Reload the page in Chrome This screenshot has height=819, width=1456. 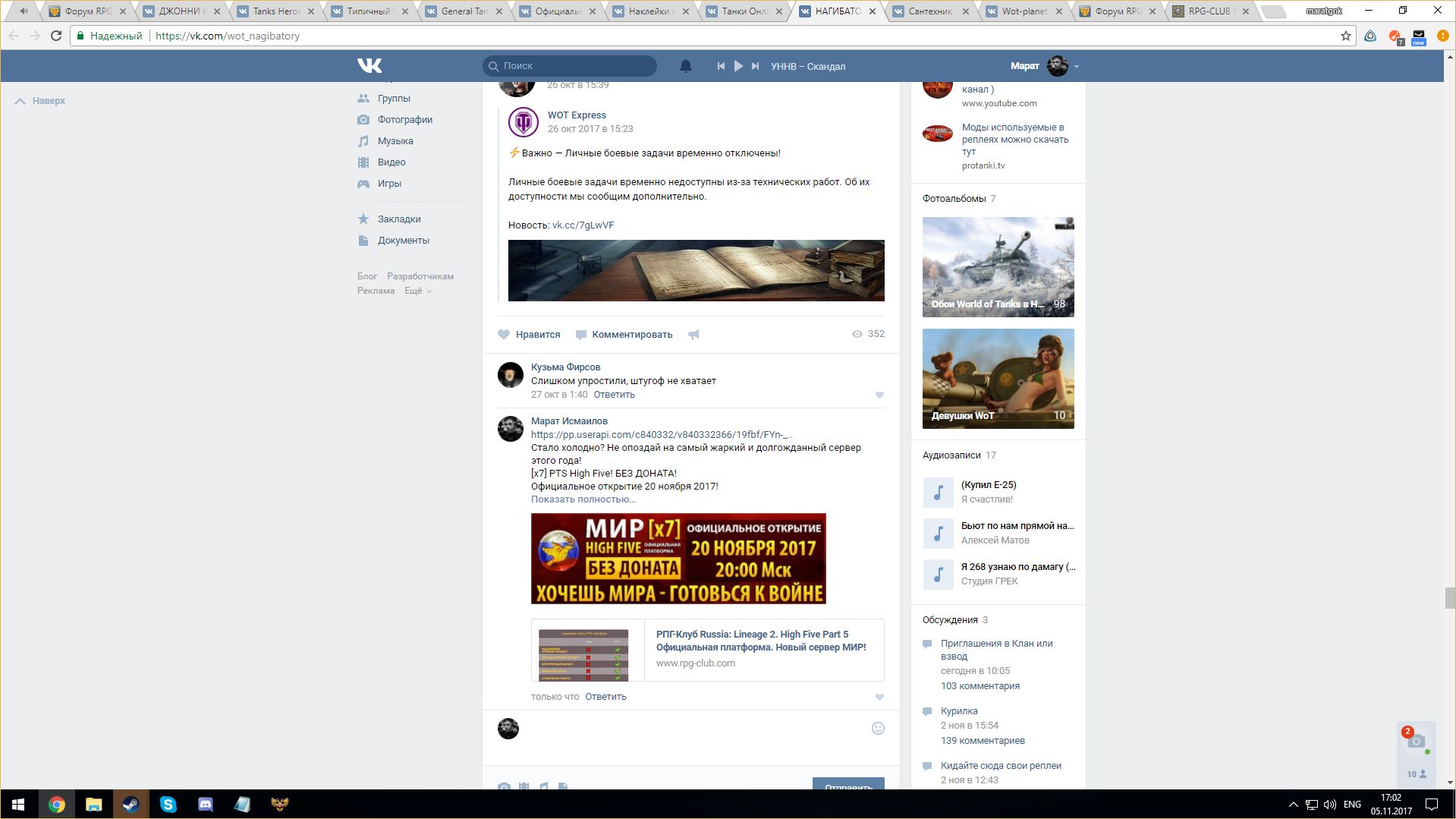point(55,36)
